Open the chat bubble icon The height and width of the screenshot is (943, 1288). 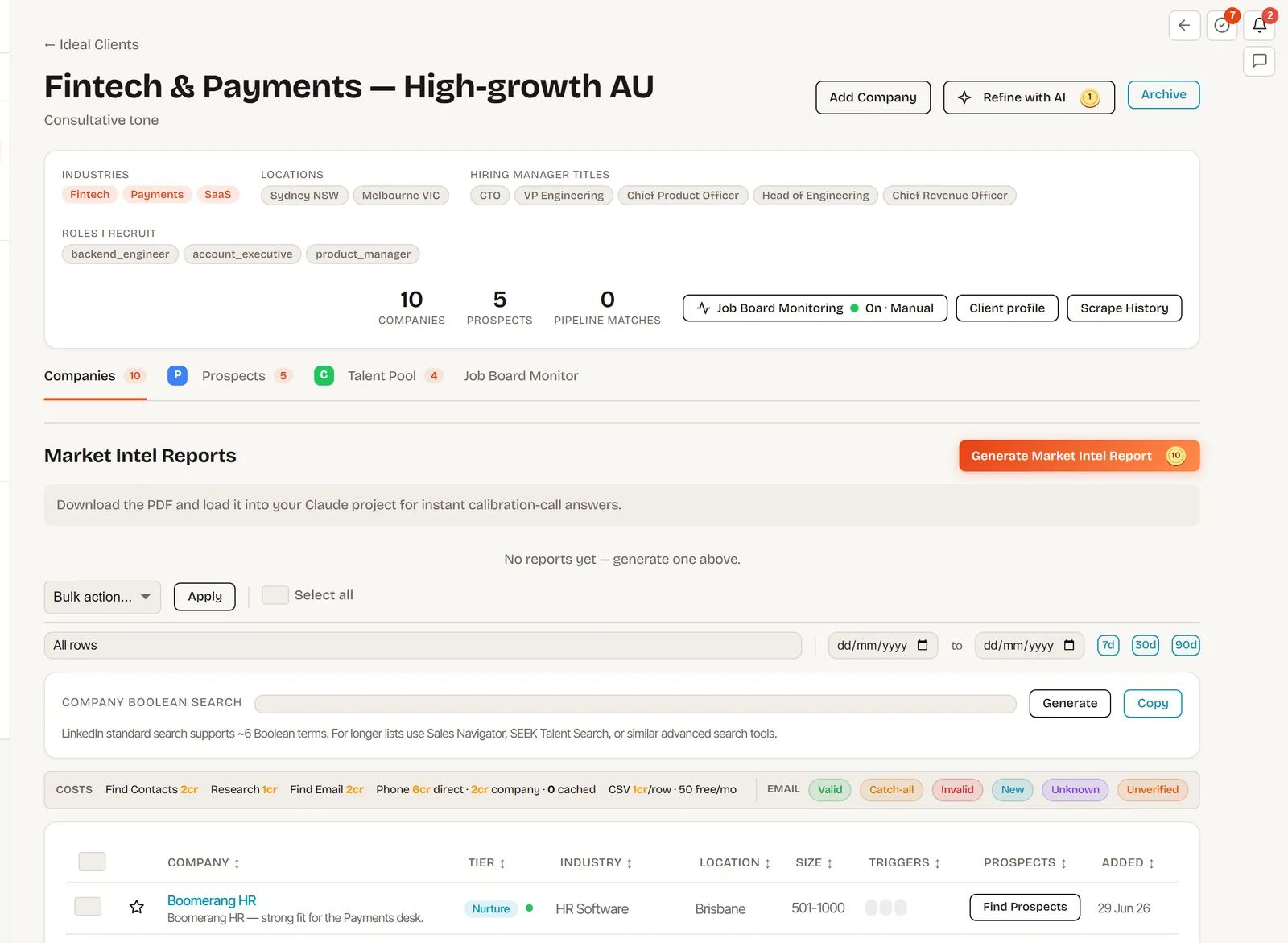[x=1260, y=61]
